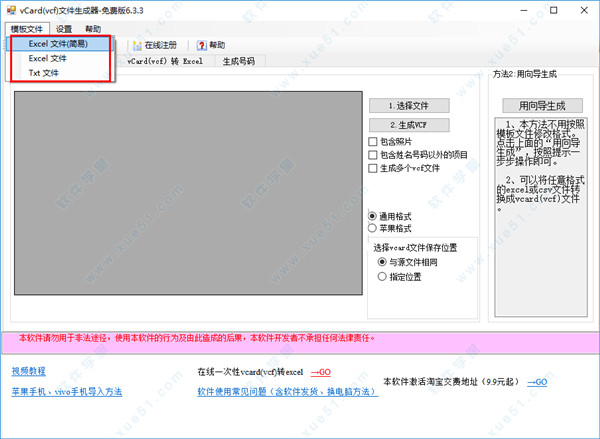The height and width of the screenshot is (439, 600).
Task: Click the online registration icon in toolbar
Action: click(x=136, y=45)
